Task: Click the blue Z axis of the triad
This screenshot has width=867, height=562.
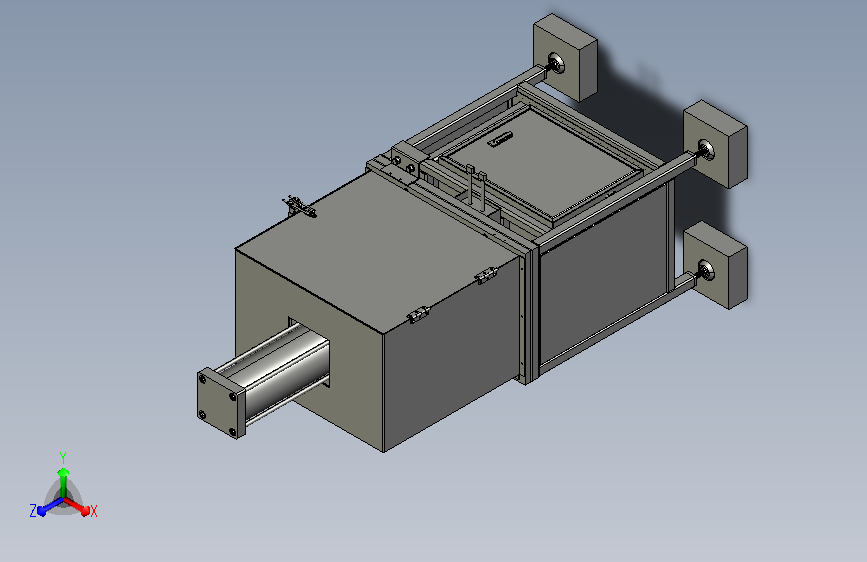Action: click(x=50, y=506)
